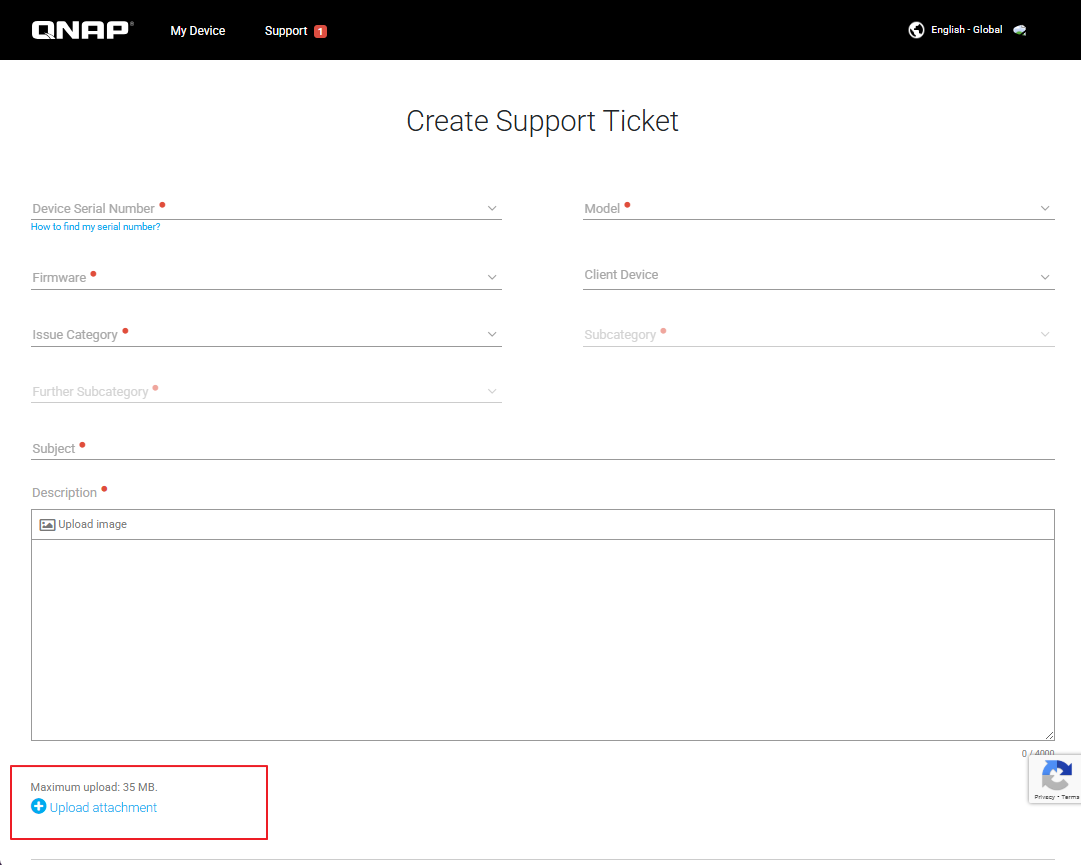This screenshot has width=1081, height=865.
Task: Open the How to find my serial number link
Action: [96, 227]
